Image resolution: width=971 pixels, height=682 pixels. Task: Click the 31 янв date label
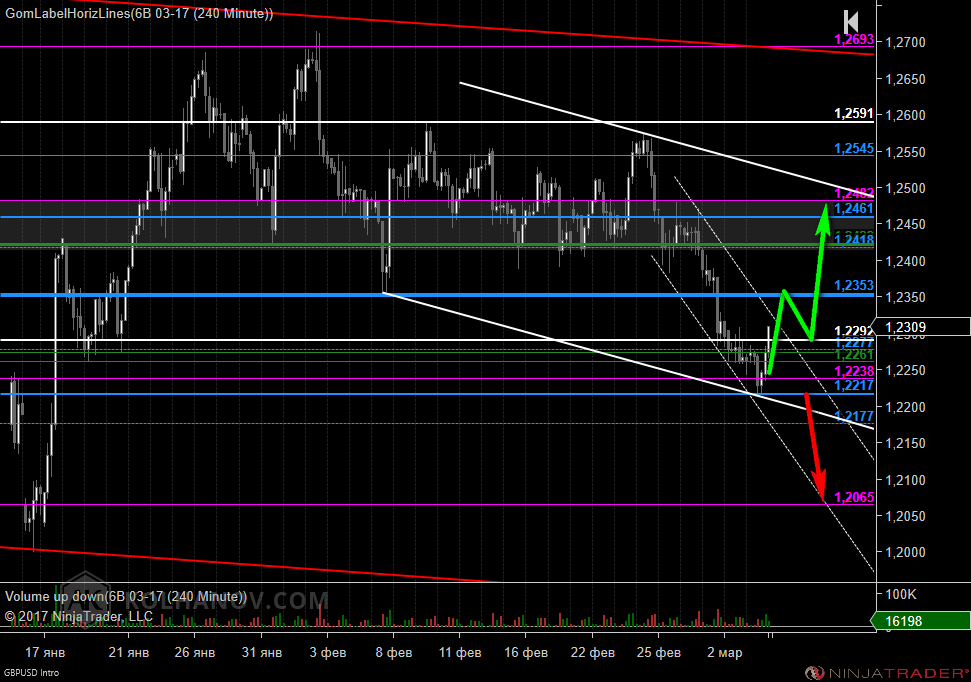(x=261, y=652)
